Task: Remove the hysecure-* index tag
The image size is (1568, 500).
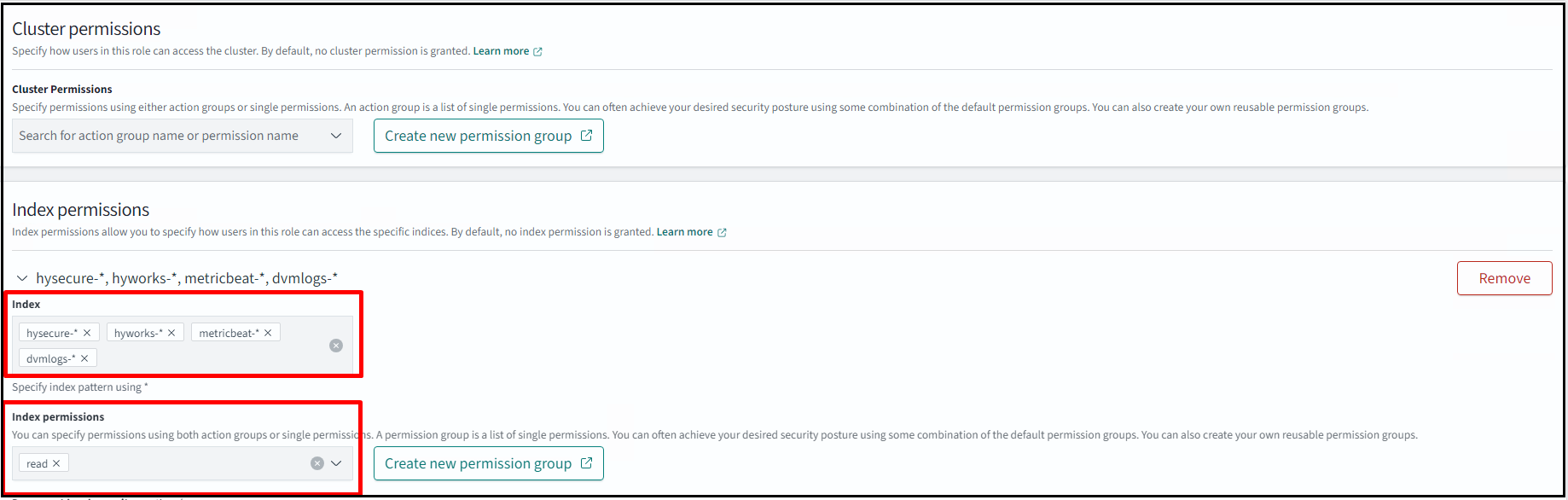Action: pyautogui.click(x=87, y=333)
